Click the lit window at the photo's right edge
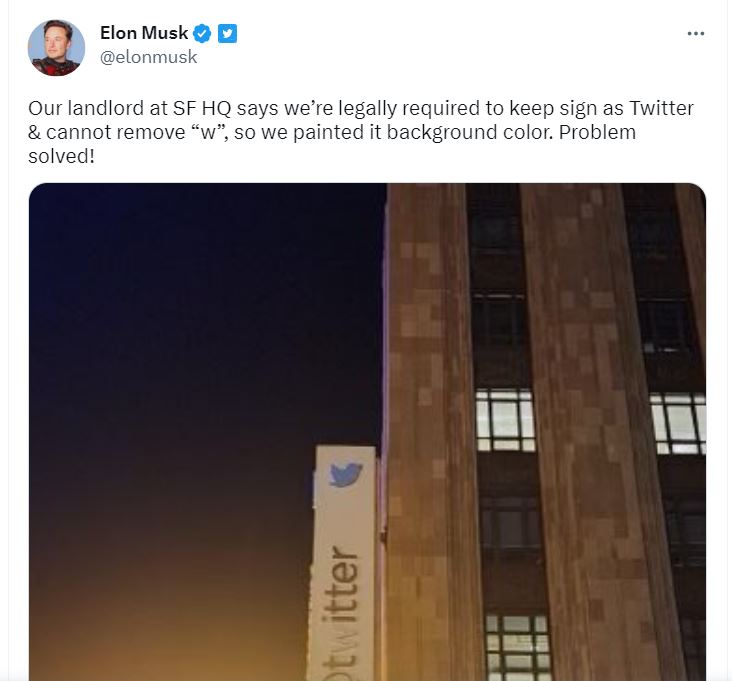This screenshot has width=732, height=681. pyautogui.click(x=678, y=422)
